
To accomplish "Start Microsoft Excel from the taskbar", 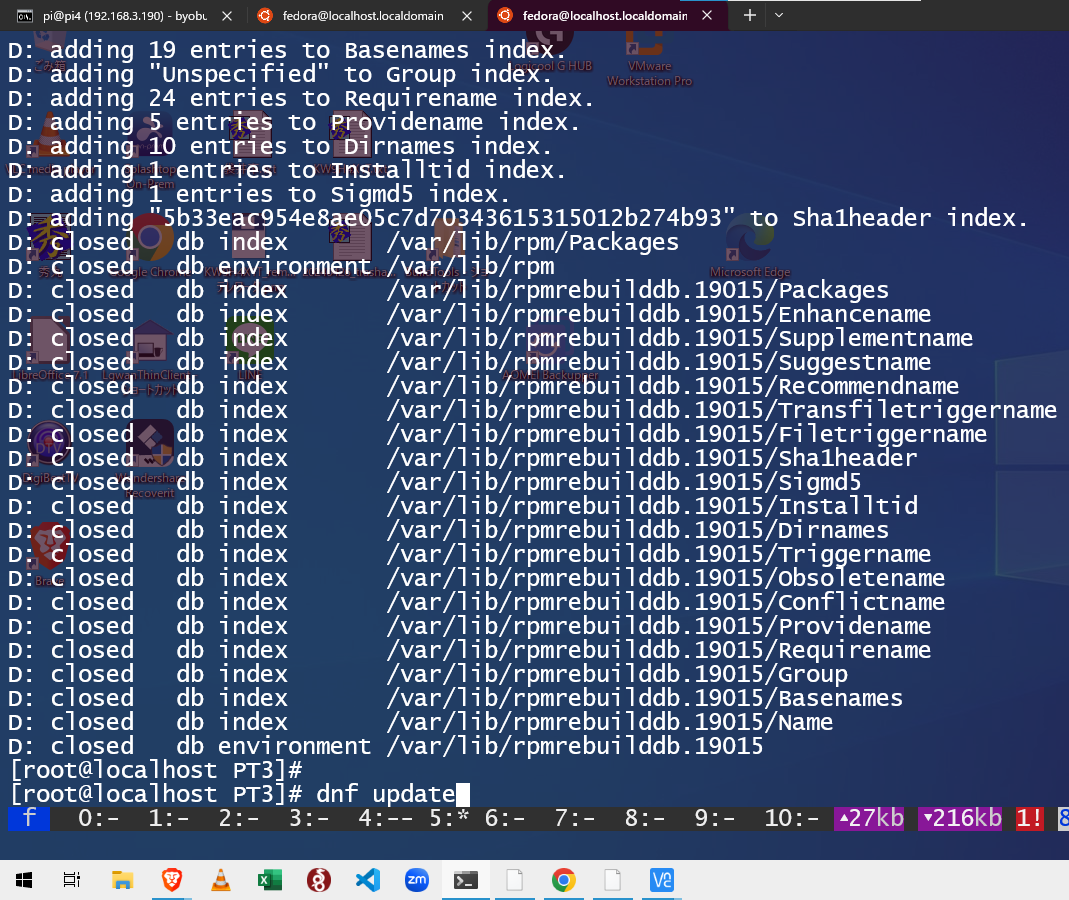I will tap(270, 880).
